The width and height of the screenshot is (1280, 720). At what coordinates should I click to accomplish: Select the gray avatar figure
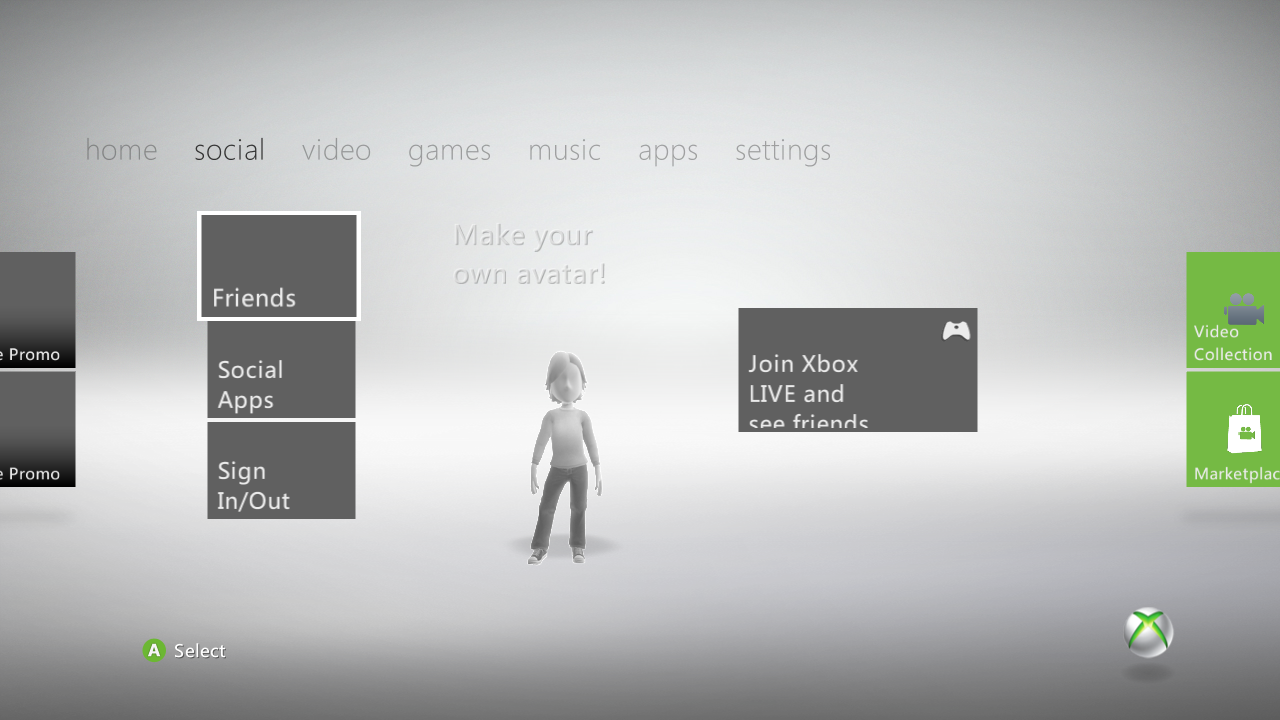564,457
